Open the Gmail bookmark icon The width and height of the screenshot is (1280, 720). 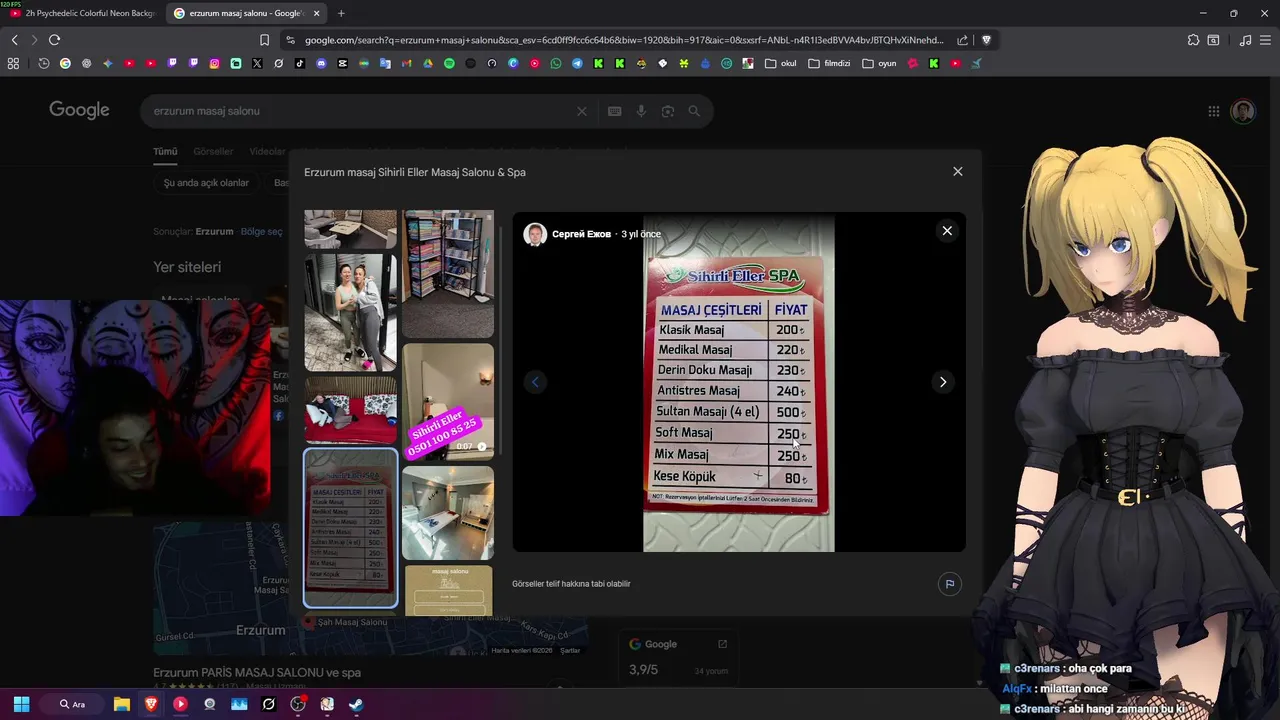tap(406, 63)
